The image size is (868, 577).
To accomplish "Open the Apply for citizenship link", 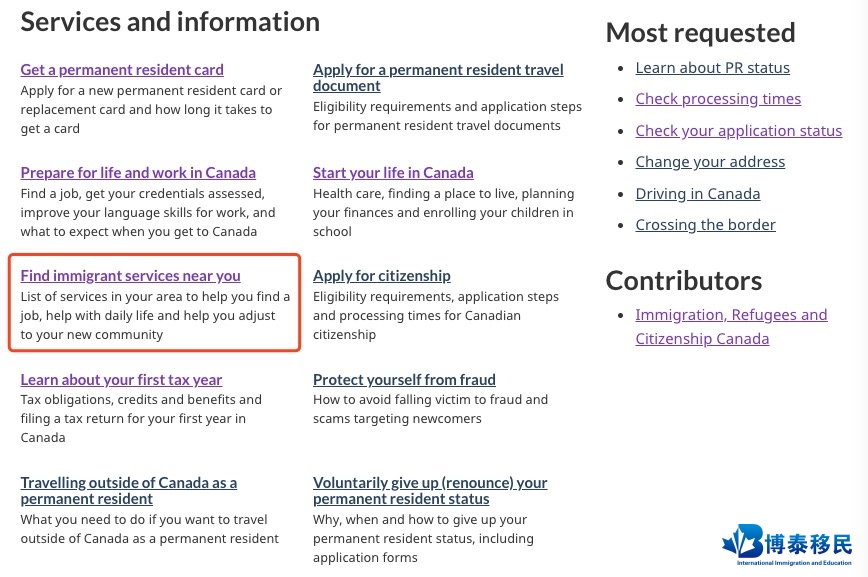I will tap(381, 276).
